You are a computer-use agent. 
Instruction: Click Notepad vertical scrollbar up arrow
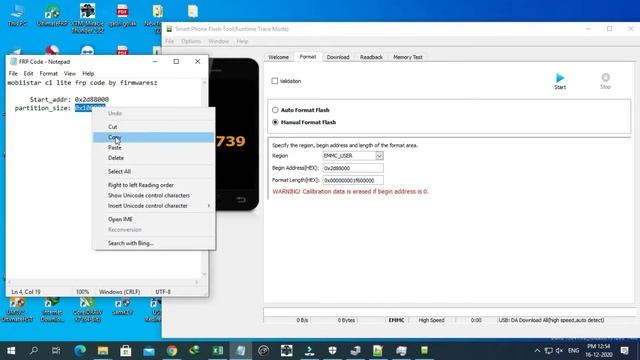tap(204, 82)
